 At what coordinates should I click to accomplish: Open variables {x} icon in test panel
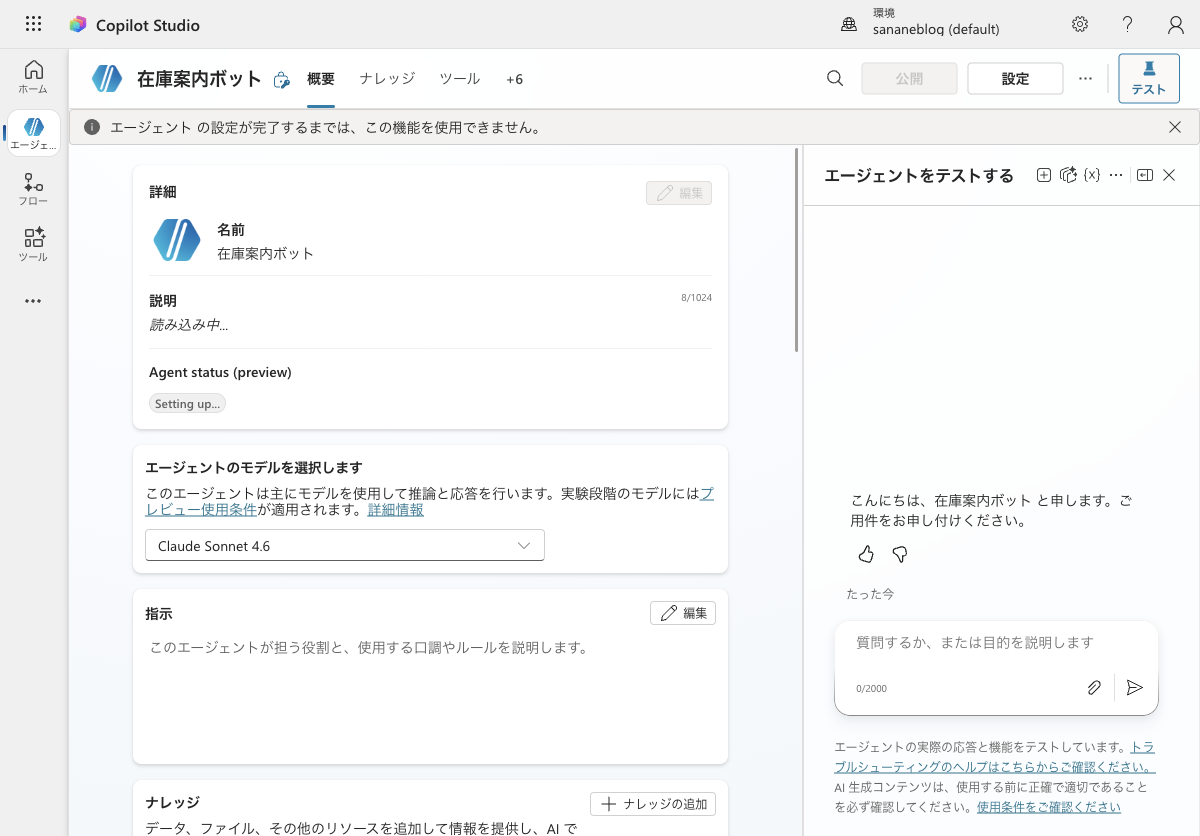(x=1092, y=175)
